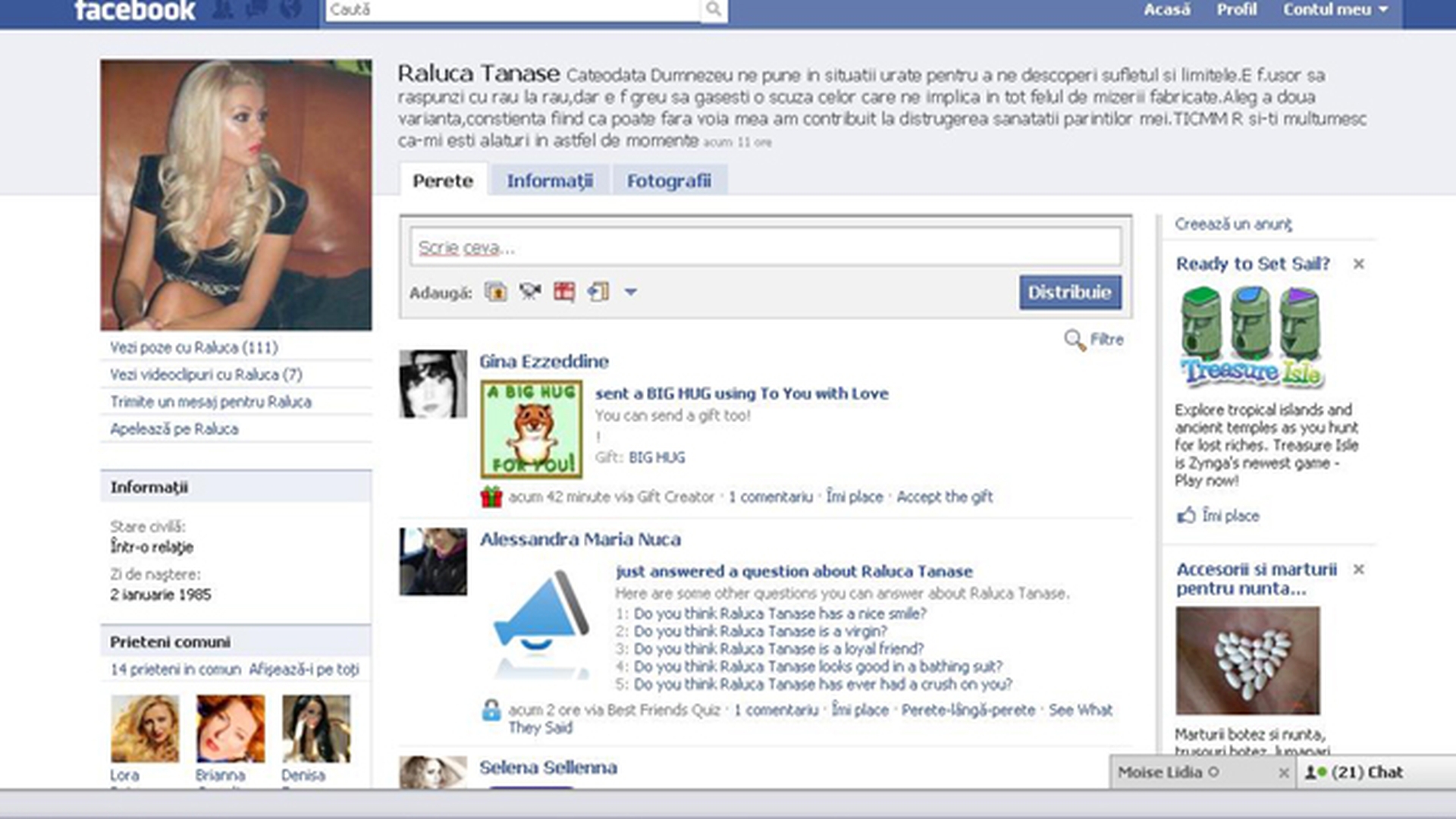
Task: Close the Ready to Set Sail ad
Action: (x=1358, y=264)
